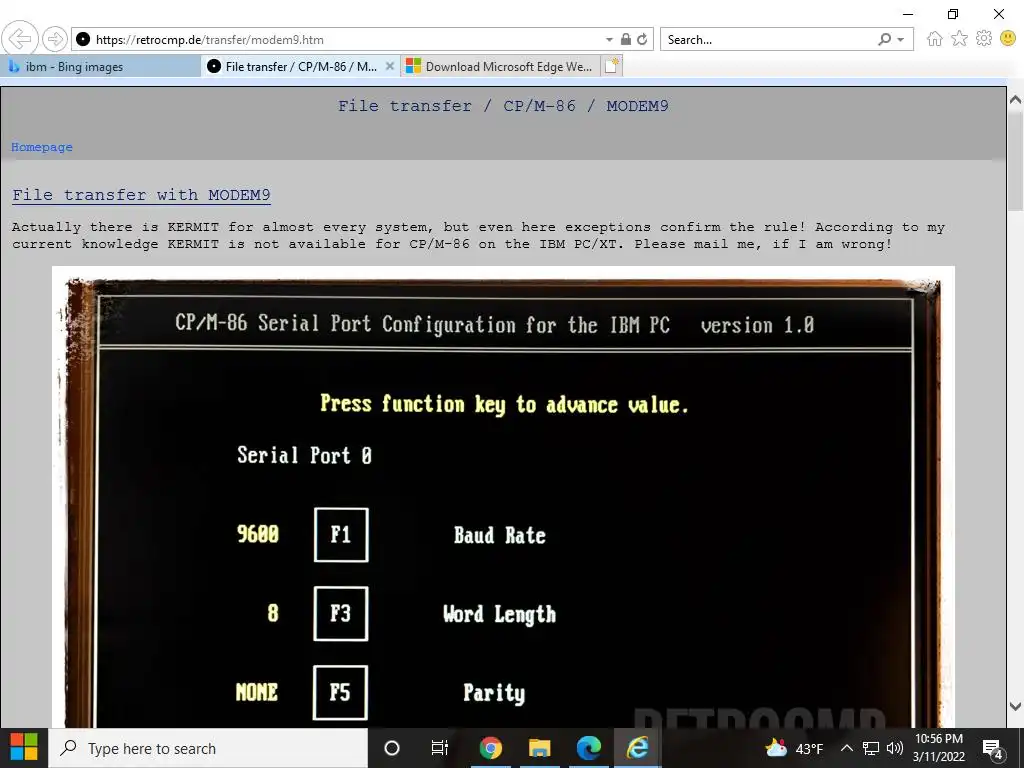The width and height of the screenshot is (1024, 768).
Task: Click the 9600 baud value
Action: [x=258, y=534]
